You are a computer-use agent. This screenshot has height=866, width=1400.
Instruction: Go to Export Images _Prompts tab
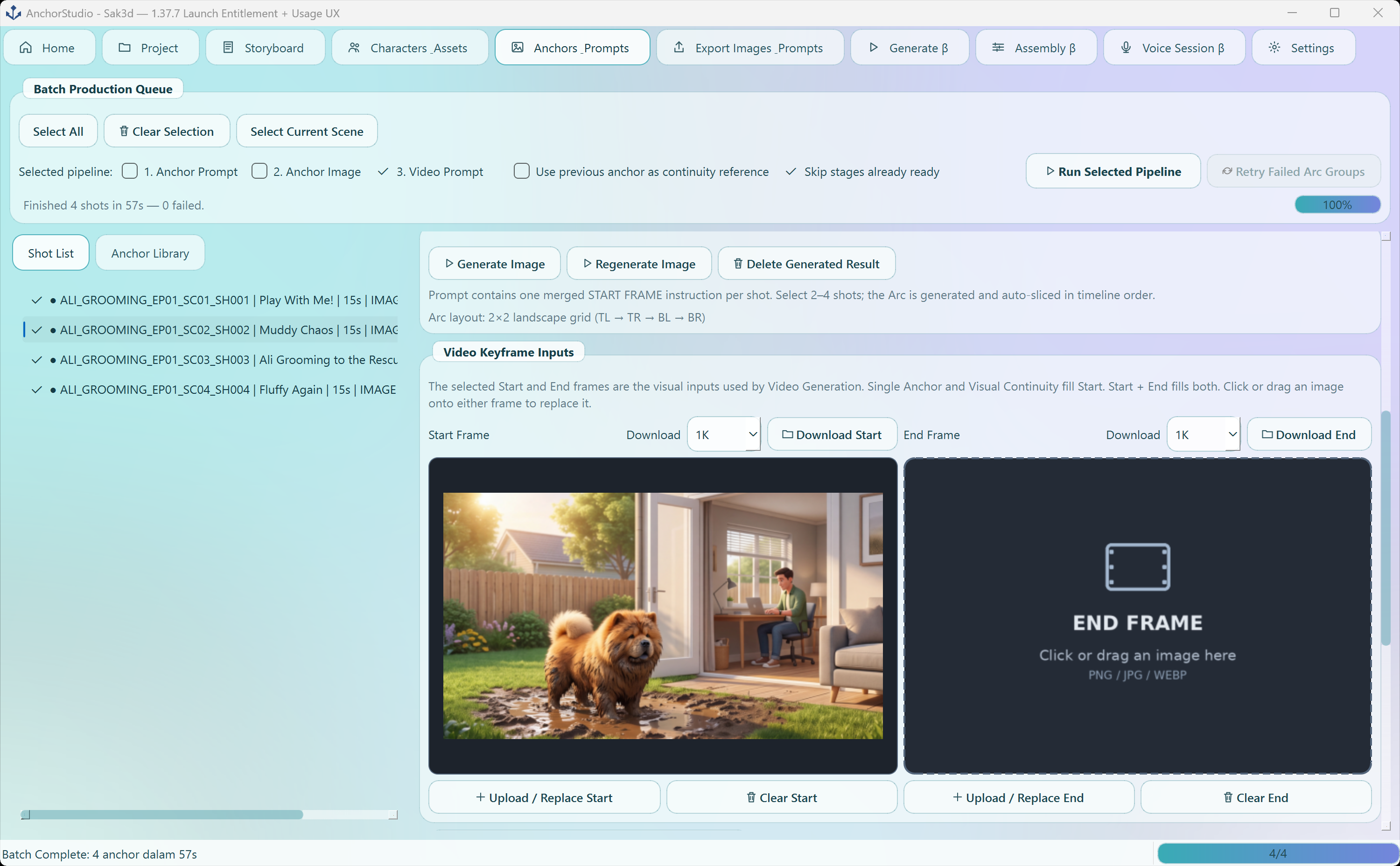(x=749, y=48)
